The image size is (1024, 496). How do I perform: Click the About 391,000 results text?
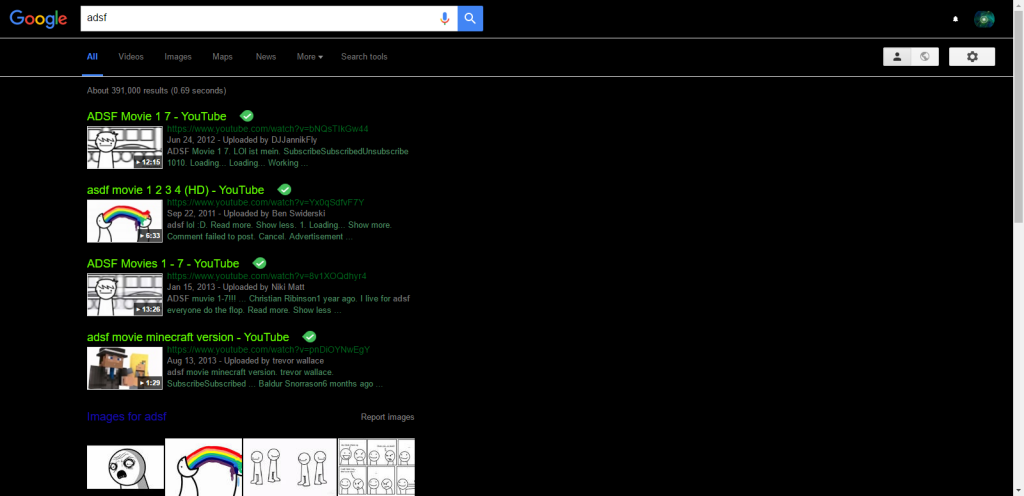pos(157,91)
